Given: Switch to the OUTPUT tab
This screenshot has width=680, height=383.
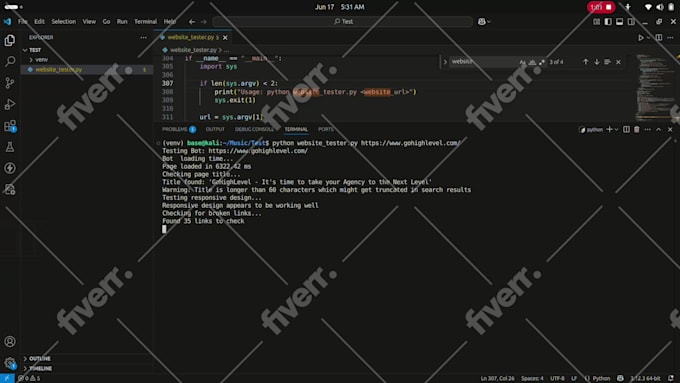Looking at the screenshot, I should point(215,129).
